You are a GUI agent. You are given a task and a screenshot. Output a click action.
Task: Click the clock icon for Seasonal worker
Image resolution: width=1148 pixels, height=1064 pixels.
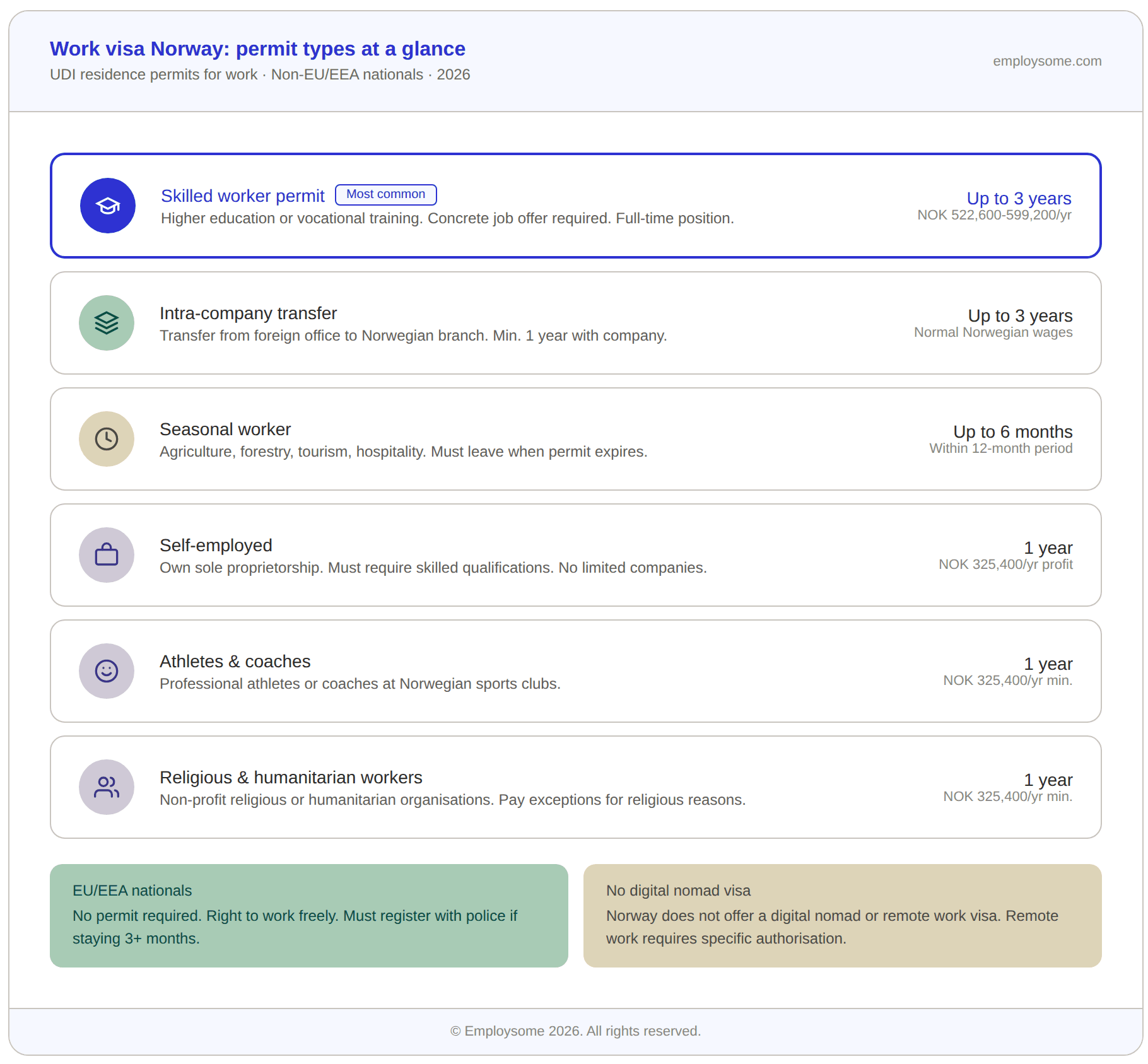[107, 439]
